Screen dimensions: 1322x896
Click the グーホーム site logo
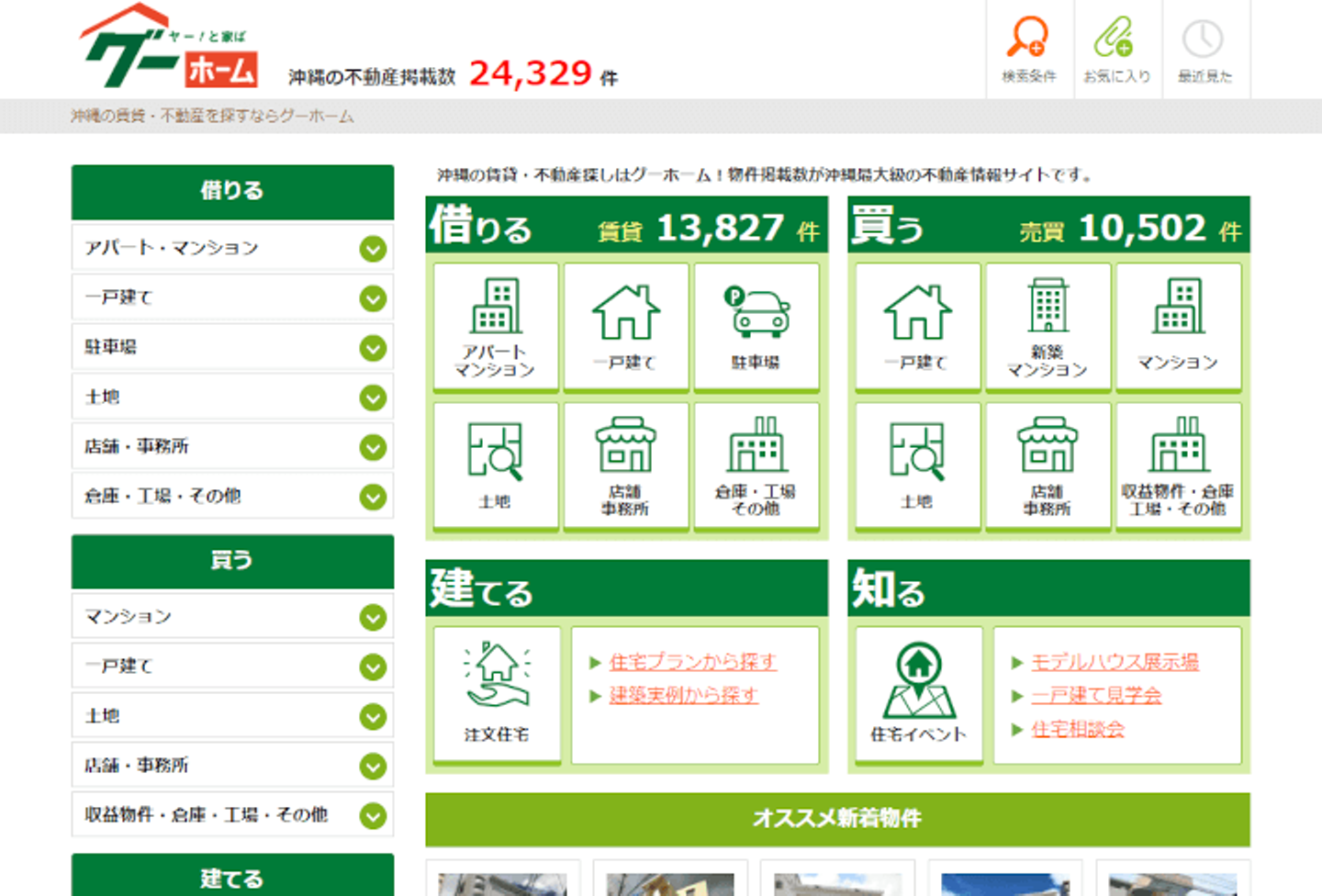click(x=169, y=47)
